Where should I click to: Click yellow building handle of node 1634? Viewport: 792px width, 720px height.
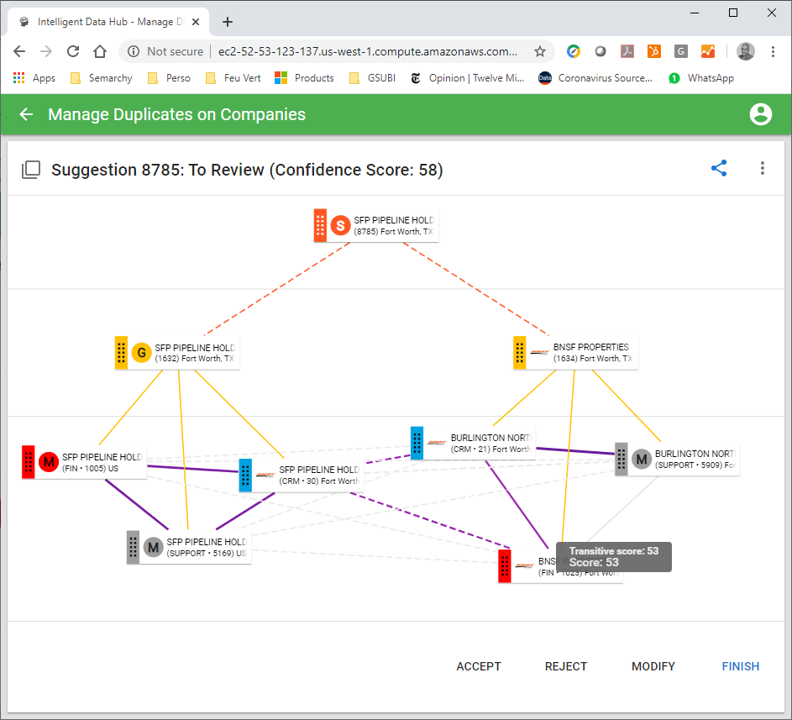(519, 353)
